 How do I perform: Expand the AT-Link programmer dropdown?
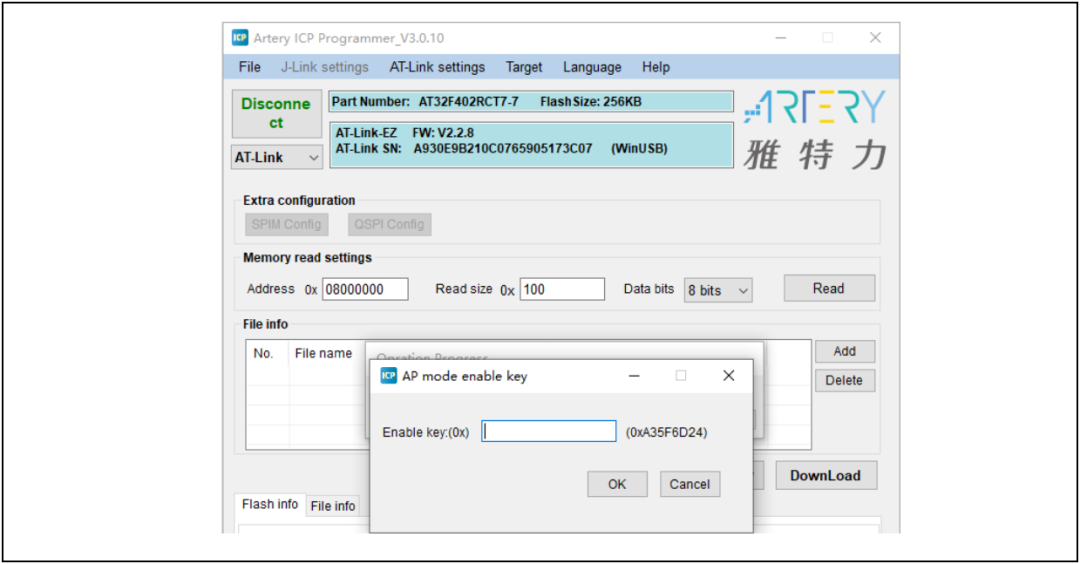[x=276, y=158]
